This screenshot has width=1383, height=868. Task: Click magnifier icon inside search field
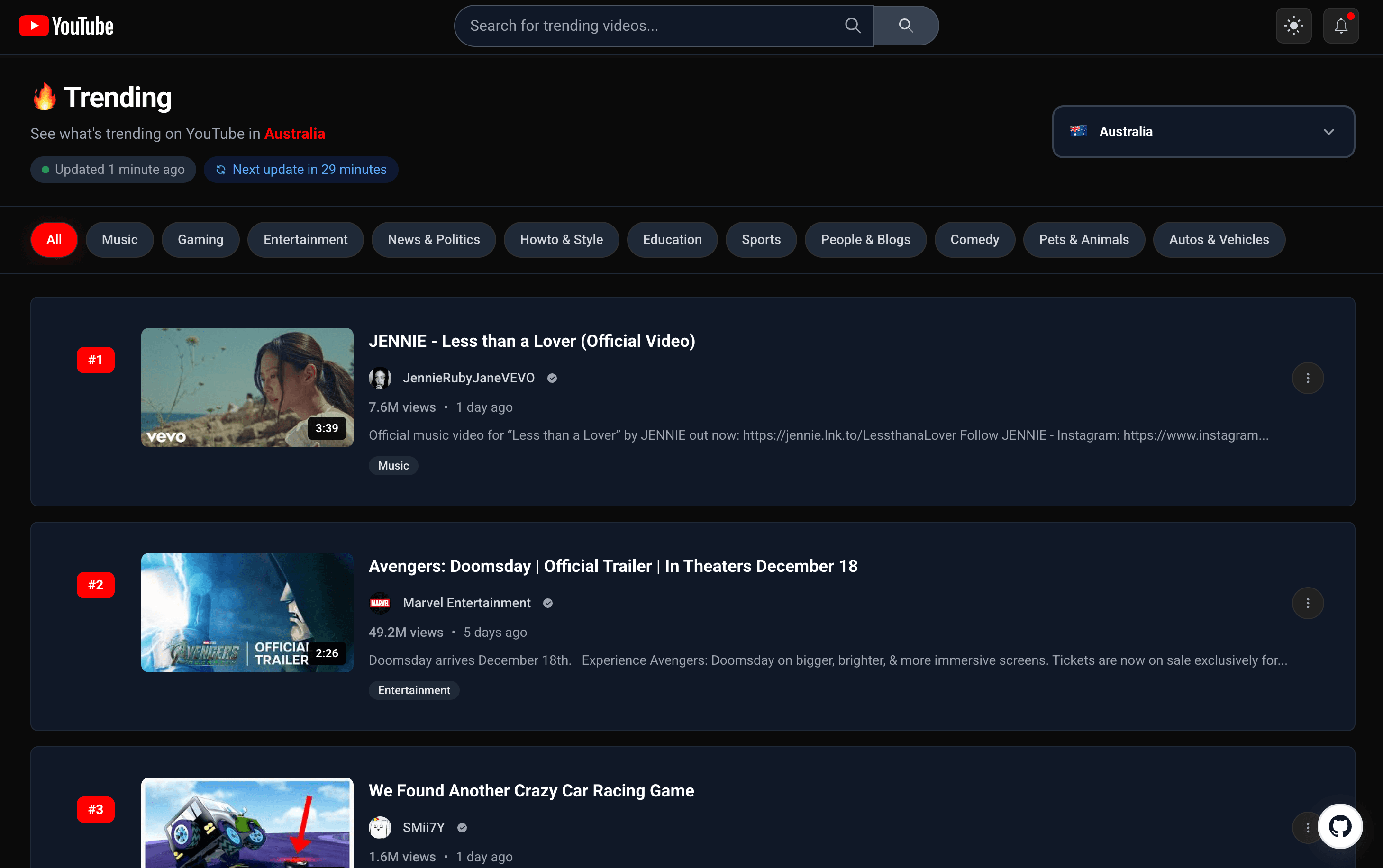tap(853, 25)
